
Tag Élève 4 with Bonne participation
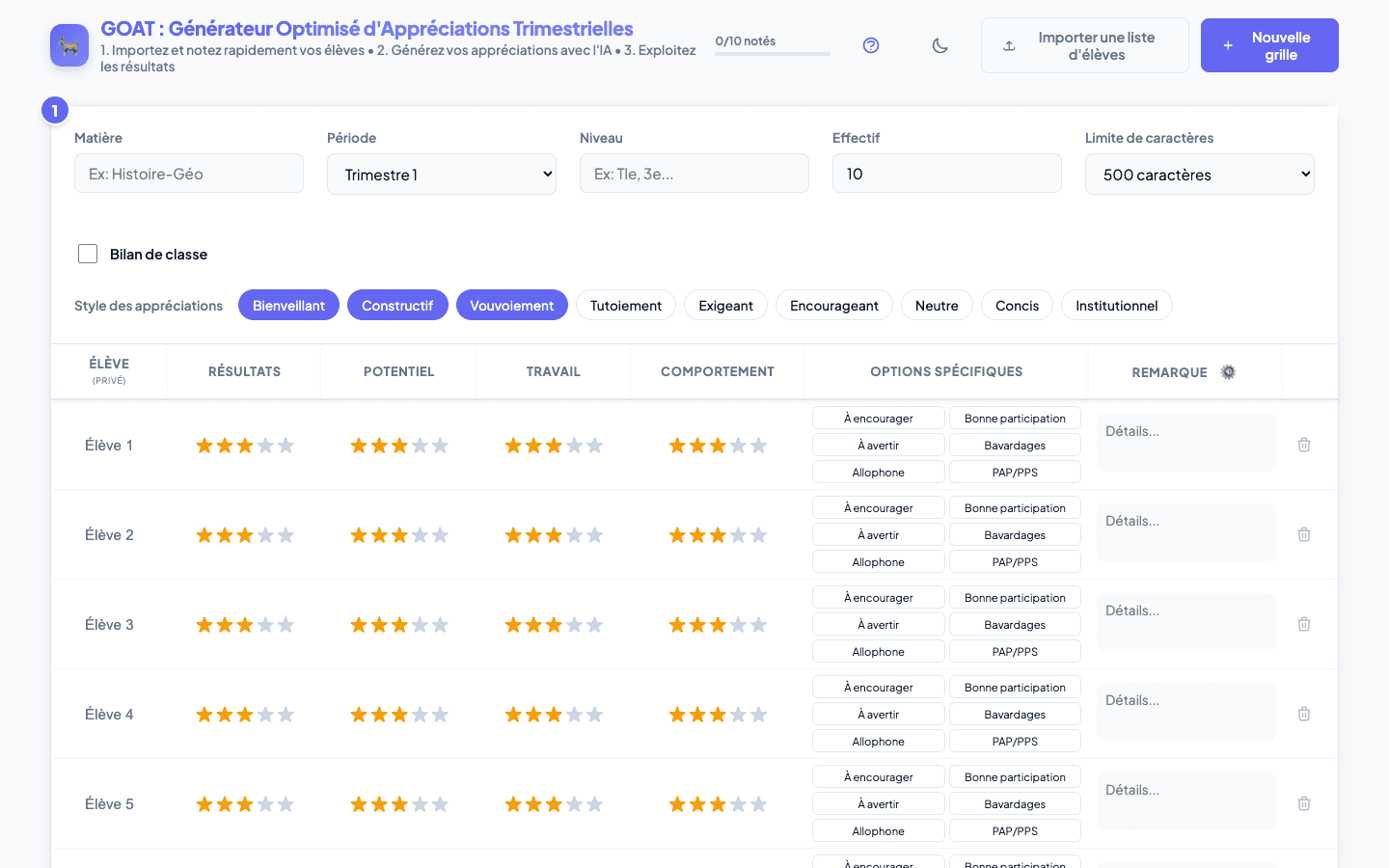coord(1015,688)
